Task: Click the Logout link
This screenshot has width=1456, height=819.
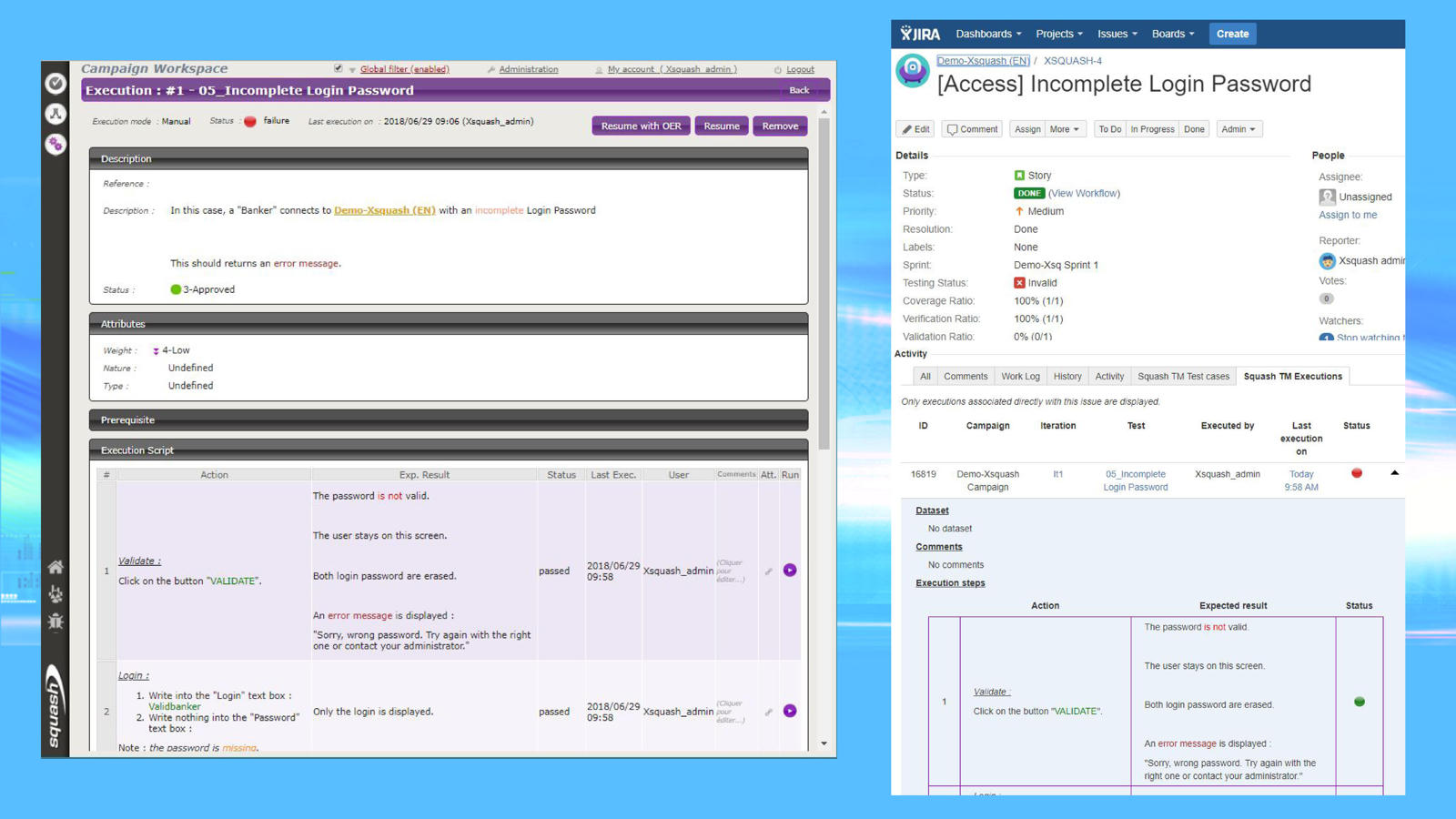Action: pyautogui.click(x=800, y=69)
